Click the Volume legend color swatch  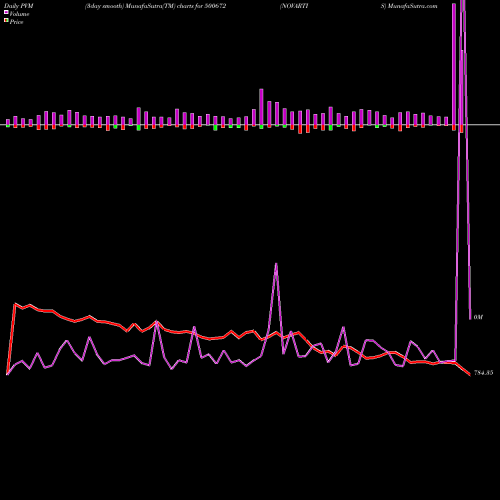pyautogui.click(x=6, y=12)
